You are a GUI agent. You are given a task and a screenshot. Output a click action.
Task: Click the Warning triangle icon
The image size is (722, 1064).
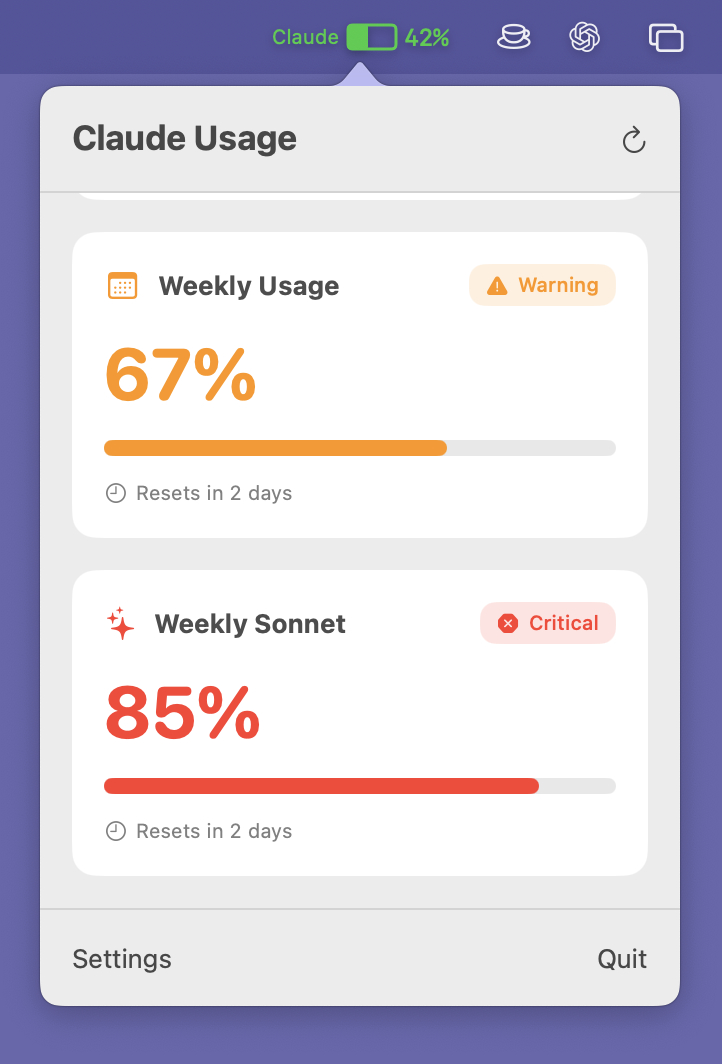click(x=497, y=286)
